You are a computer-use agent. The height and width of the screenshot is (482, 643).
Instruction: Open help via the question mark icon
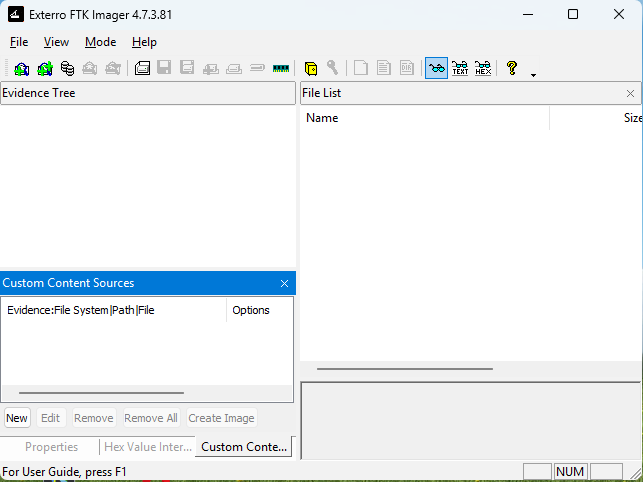pyautogui.click(x=512, y=68)
